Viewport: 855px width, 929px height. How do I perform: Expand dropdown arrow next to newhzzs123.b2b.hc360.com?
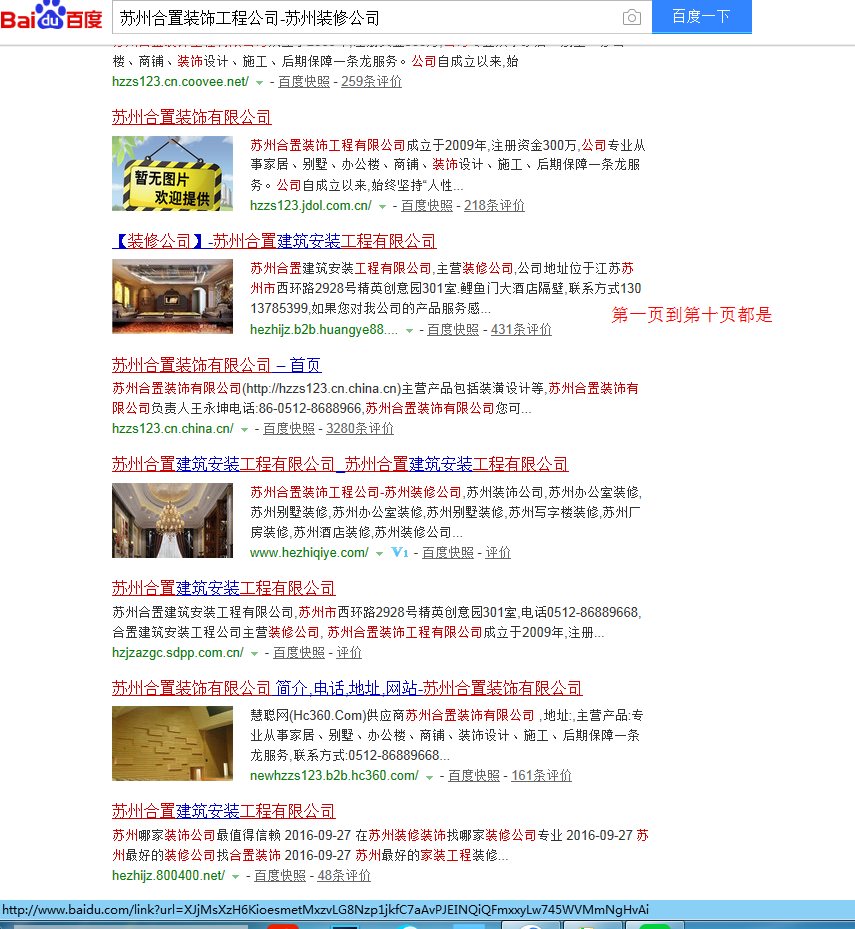click(x=429, y=777)
